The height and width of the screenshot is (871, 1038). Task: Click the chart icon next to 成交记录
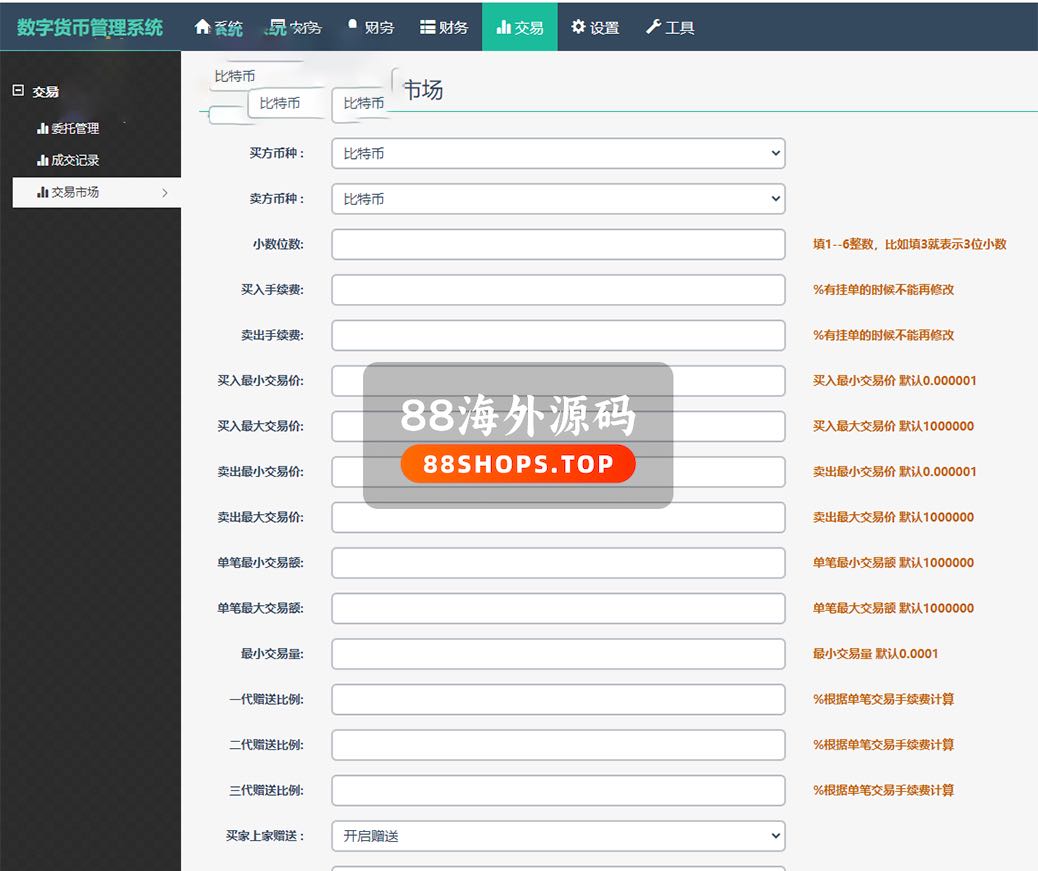(x=43, y=160)
